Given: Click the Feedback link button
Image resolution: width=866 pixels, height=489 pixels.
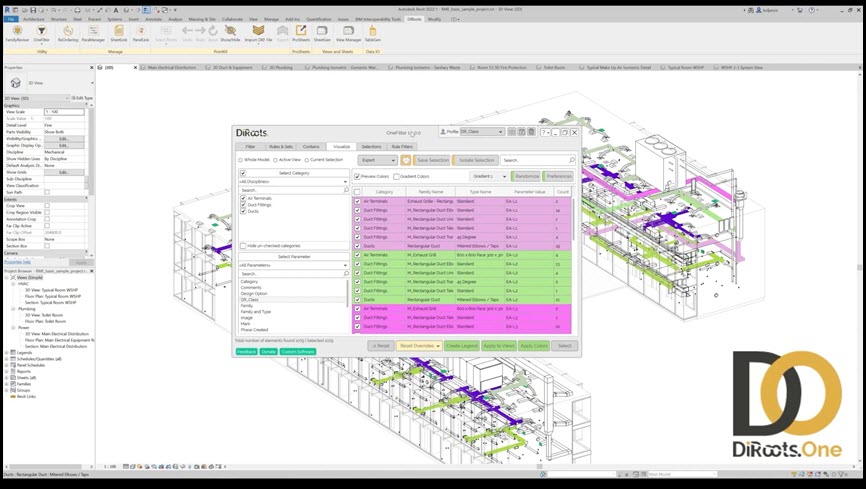Looking at the screenshot, I should tap(246, 351).
